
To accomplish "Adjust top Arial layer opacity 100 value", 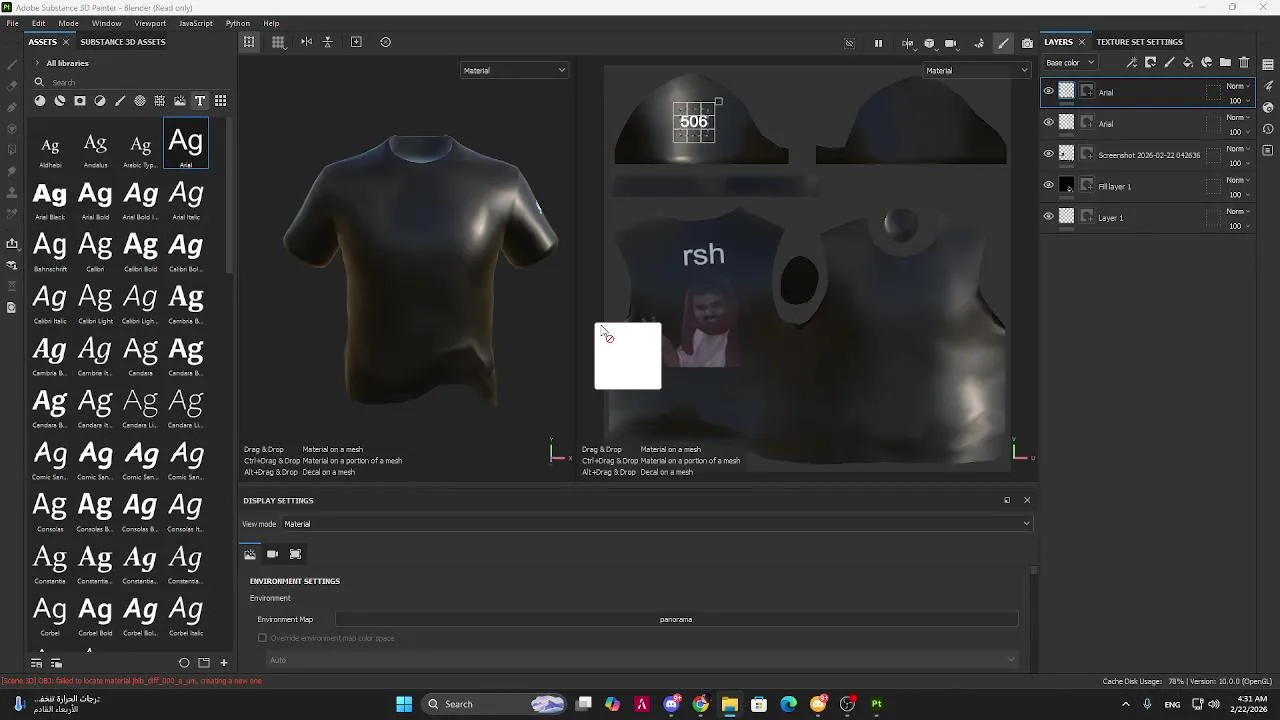I will [1236, 101].
